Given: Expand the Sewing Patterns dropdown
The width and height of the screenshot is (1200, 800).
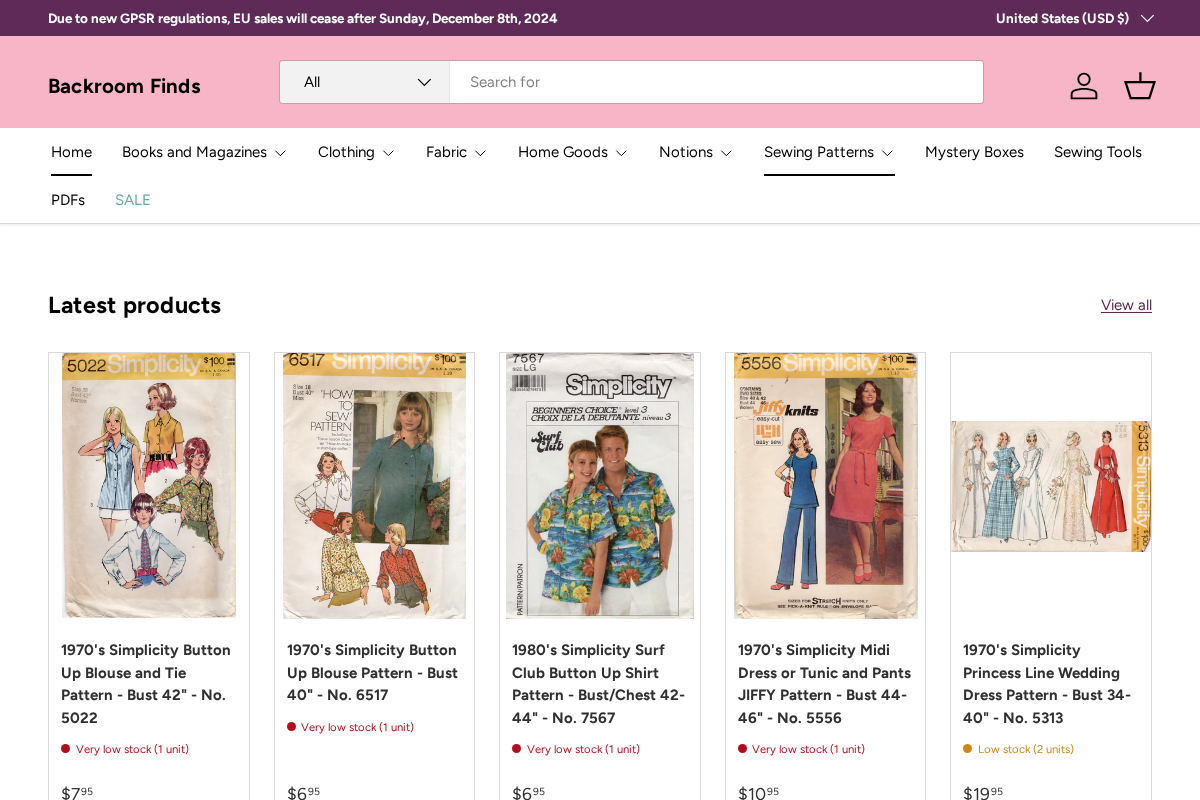Looking at the screenshot, I should [x=888, y=152].
